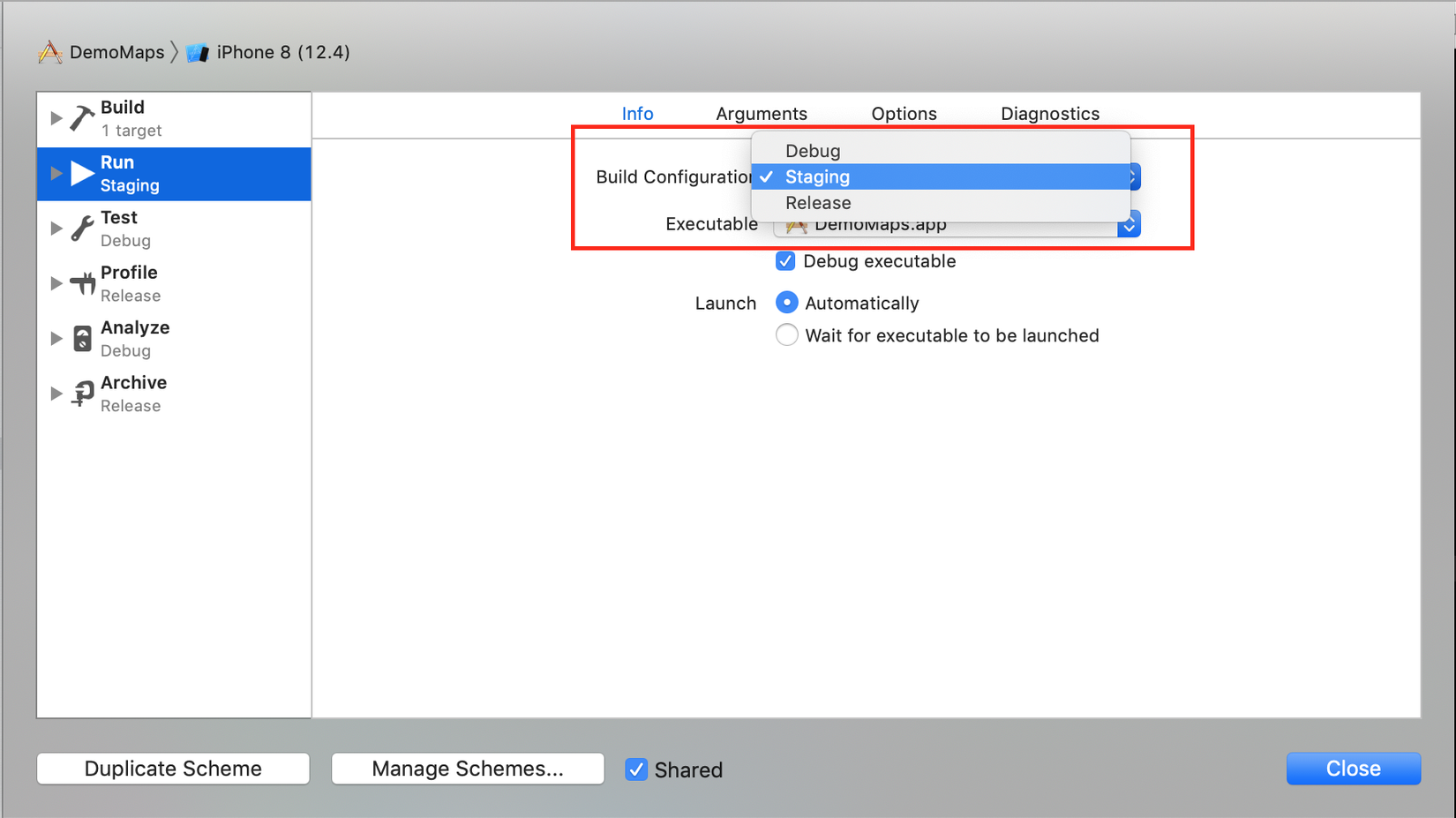
Task: Open the Diagnostics tab
Action: click(x=1049, y=114)
